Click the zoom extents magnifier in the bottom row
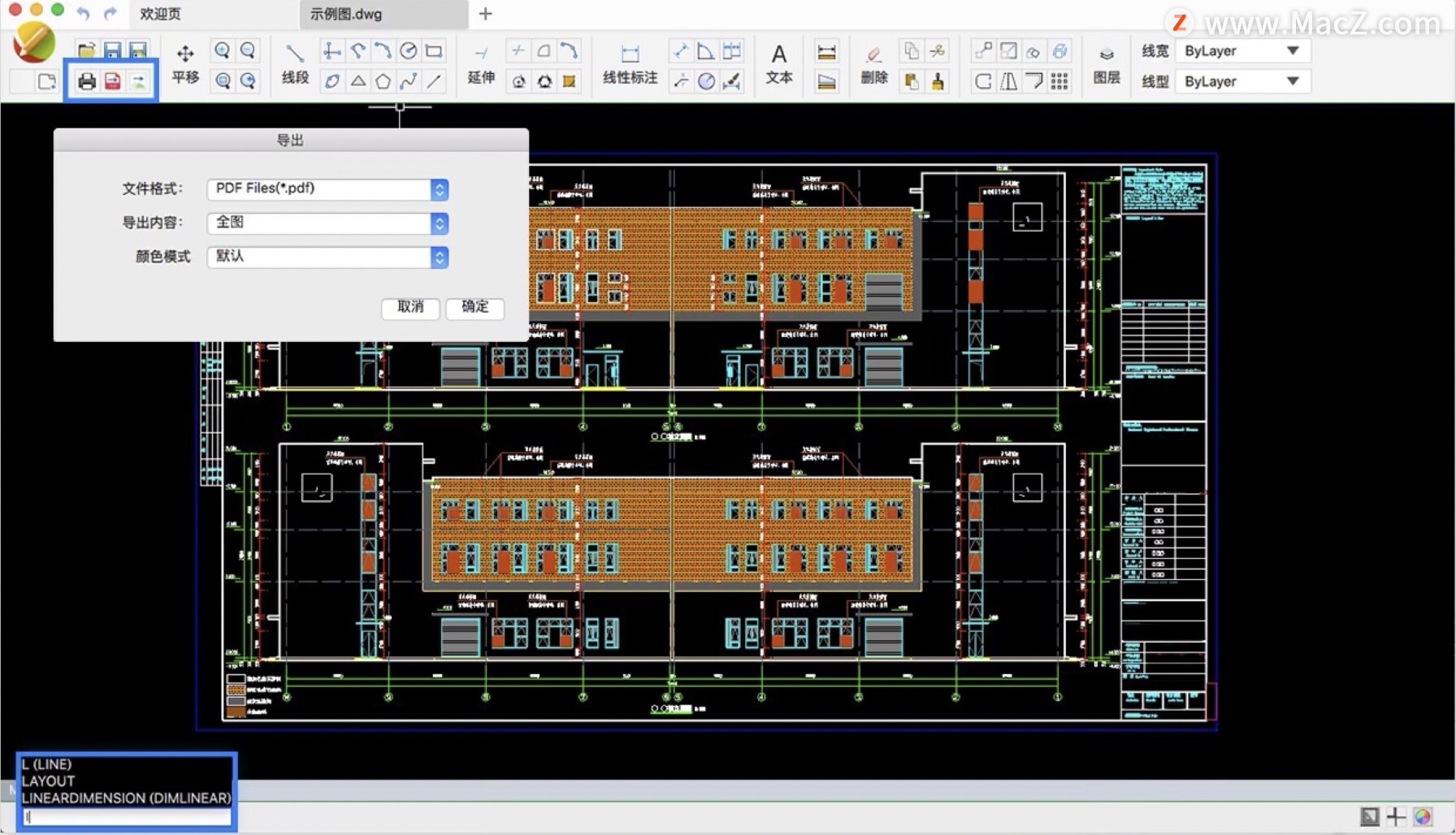The image size is (1456, 835). [x=248, y=80]
